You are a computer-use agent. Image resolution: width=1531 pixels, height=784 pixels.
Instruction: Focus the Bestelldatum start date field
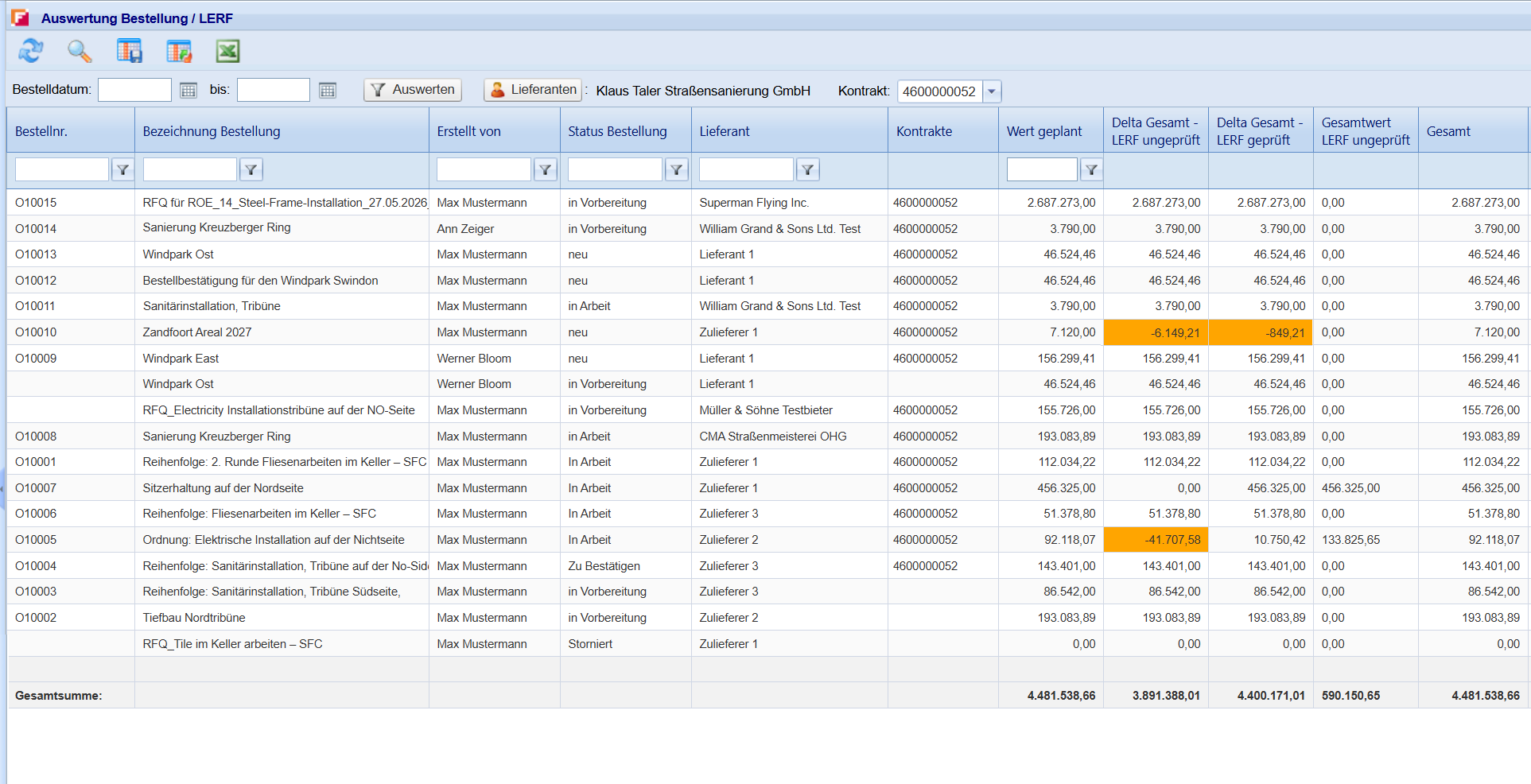coord(134,90)
